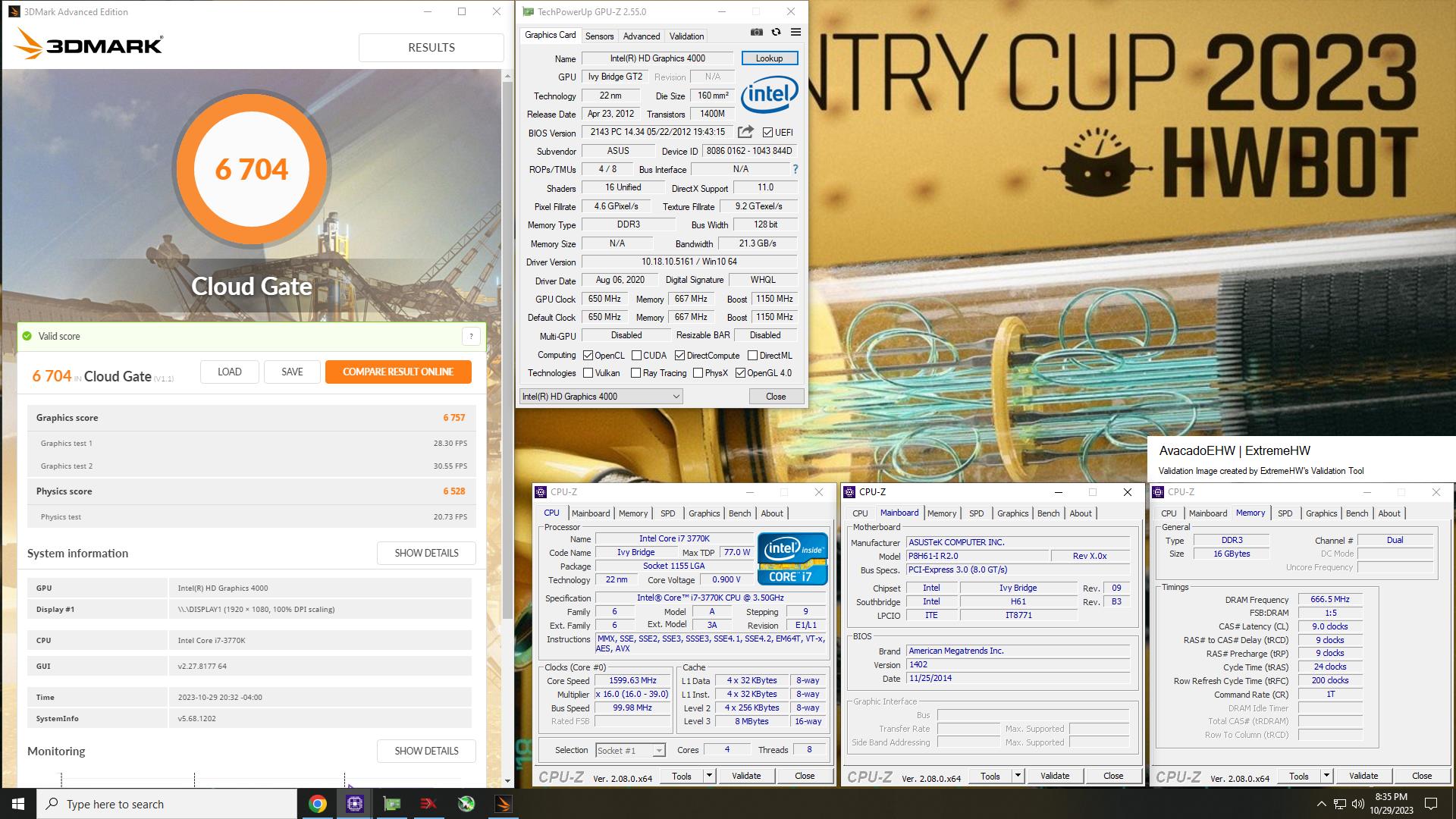Image resolution: width=1456 pixels, height=819 pixels.
Task: Toggle the OpenGL 4.0 checkbox
Action: click(740, 373)
